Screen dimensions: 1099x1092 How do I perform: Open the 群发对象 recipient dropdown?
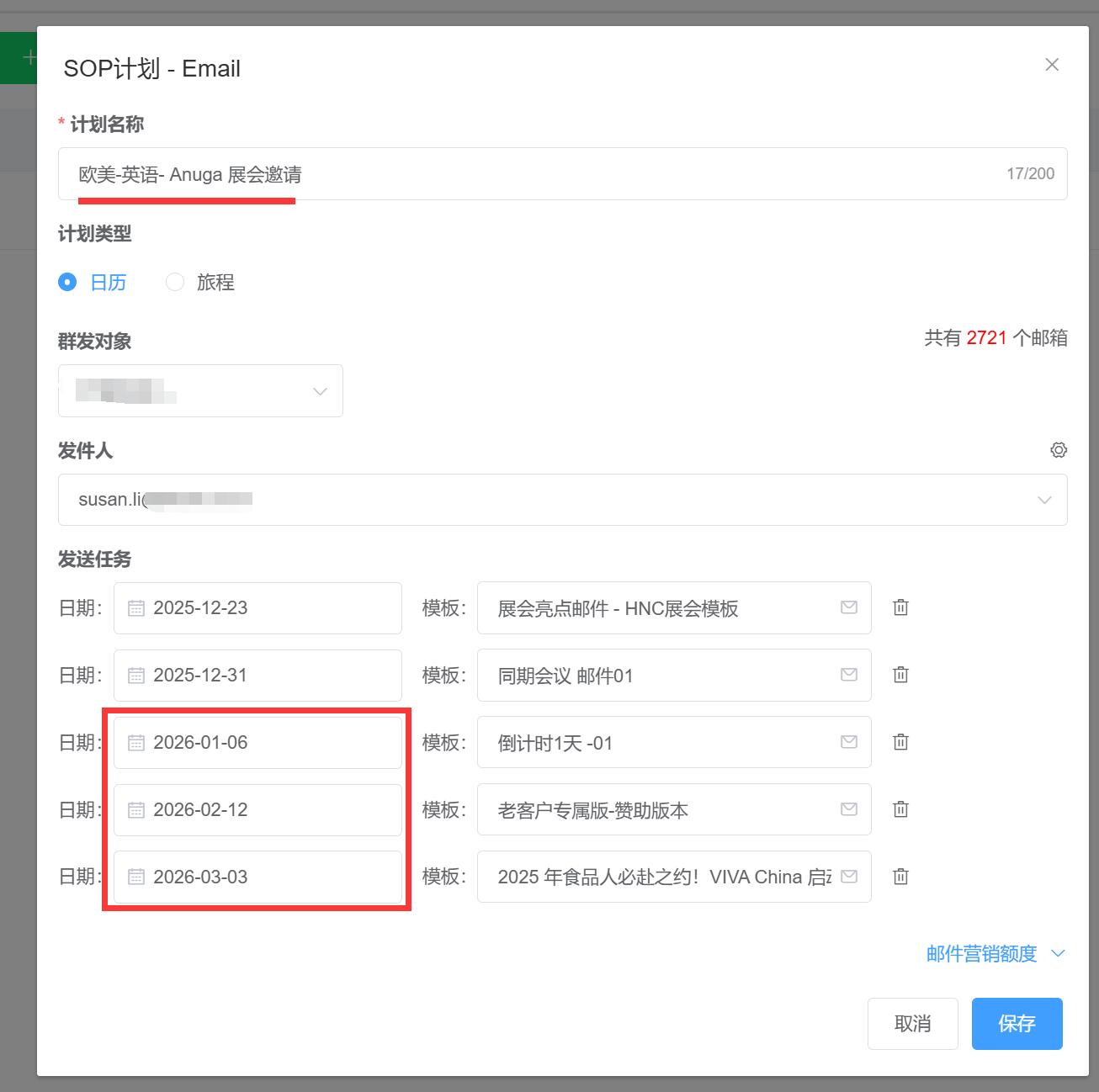pos(200,390)
